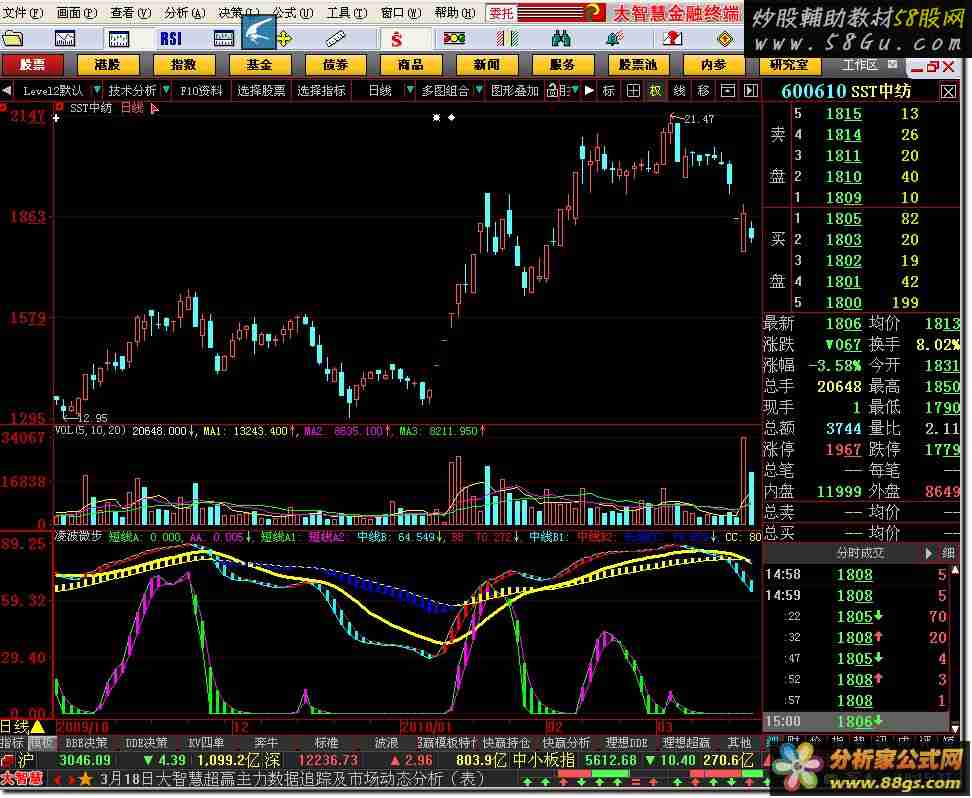
Task: Switch to the 基金 category
Action: coord(260,64)
